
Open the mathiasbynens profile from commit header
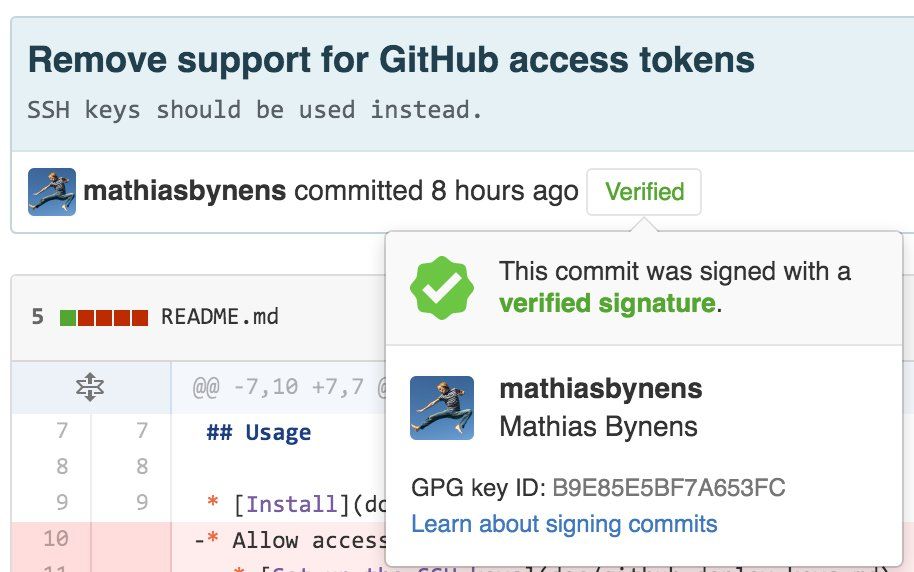[x=185, y=191]
